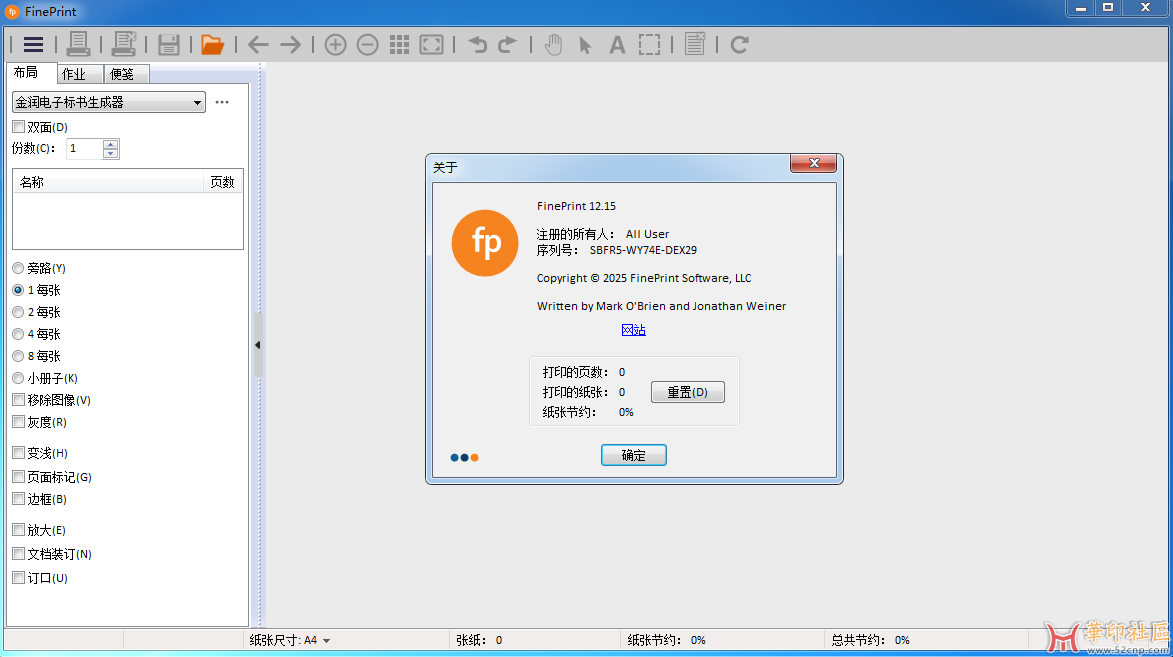
Task: Open the hamburger menu icon
Action: [33, 45]
